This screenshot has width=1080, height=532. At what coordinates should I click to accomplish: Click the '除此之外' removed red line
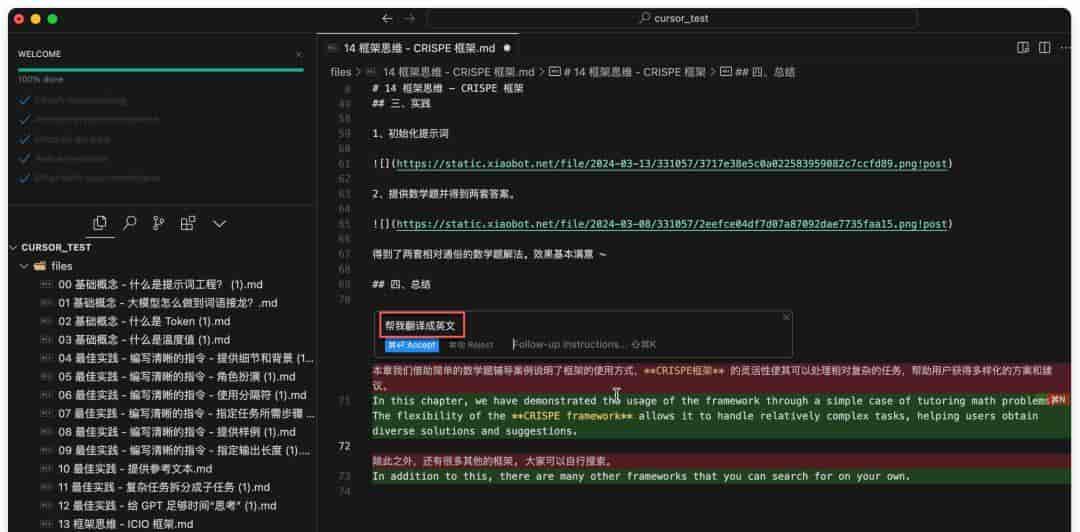tap(492, 461)
